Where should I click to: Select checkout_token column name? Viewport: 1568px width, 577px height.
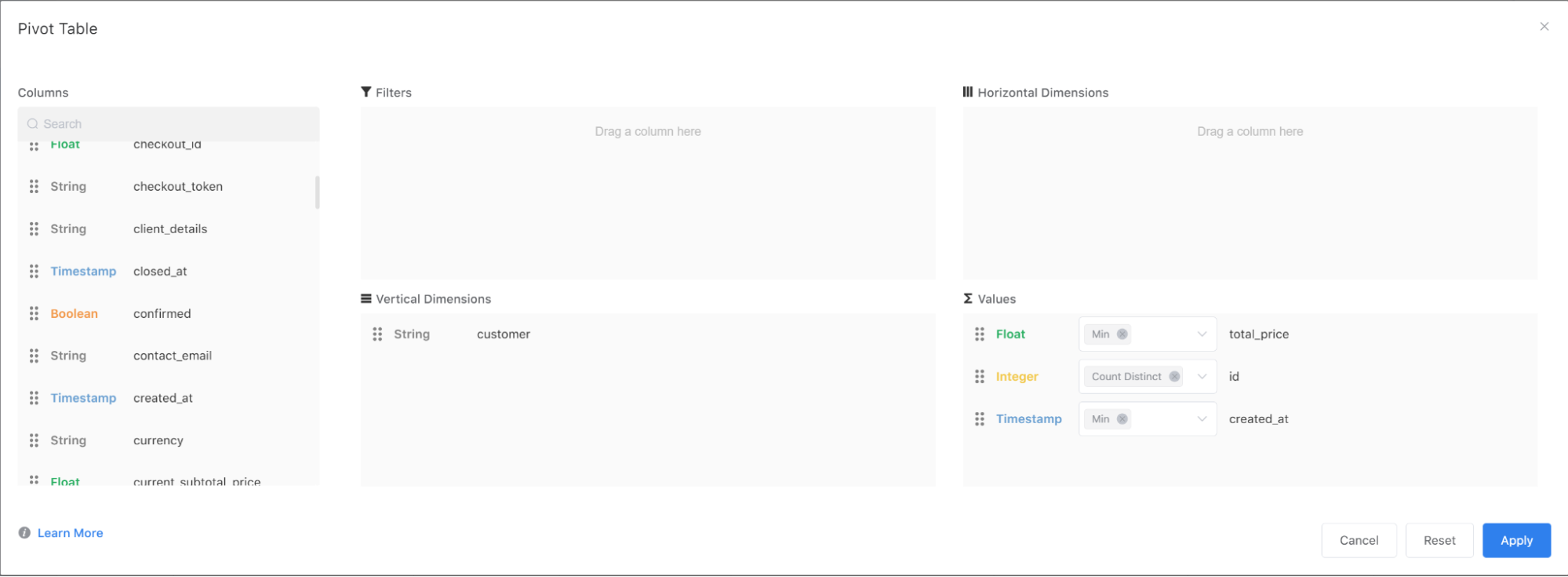pyautogui.click(x=178, y=187)
